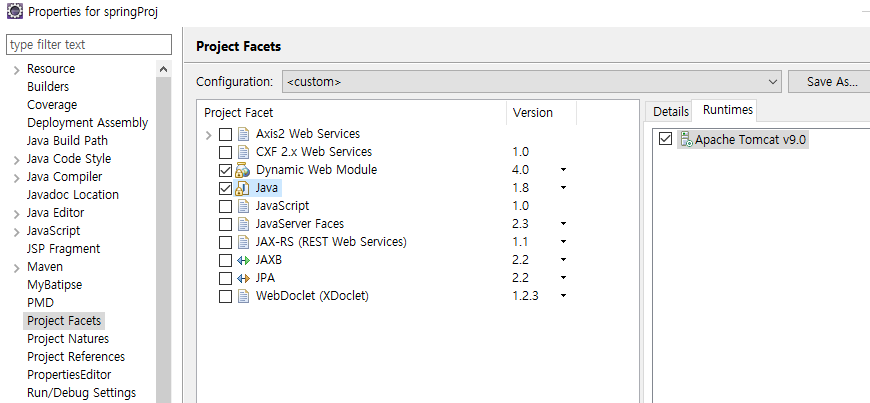Uncheck the Apache Tomcat v9.0 runtime
The height and width of the screenshot is (403, 870).
coord(665,139)
